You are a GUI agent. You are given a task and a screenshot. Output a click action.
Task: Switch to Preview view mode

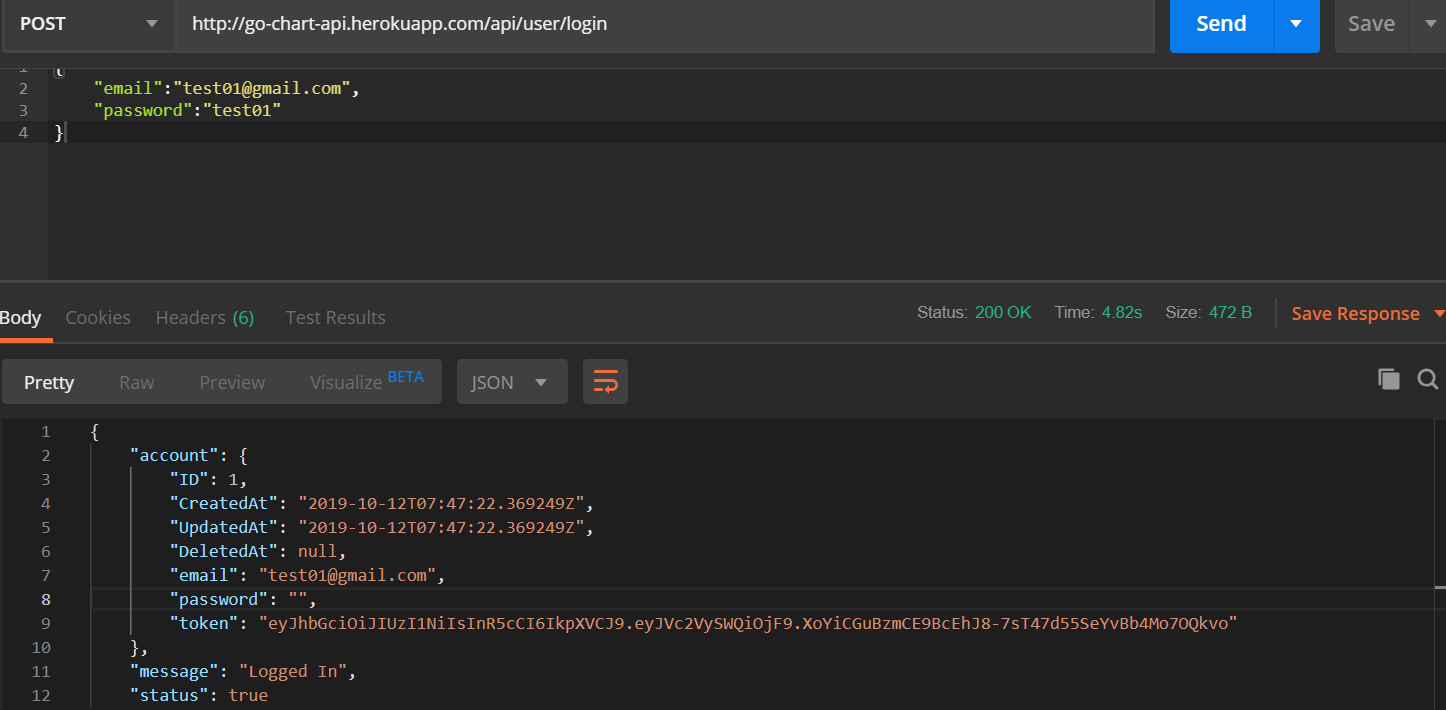pyautogui.click(x=232, y=382)
